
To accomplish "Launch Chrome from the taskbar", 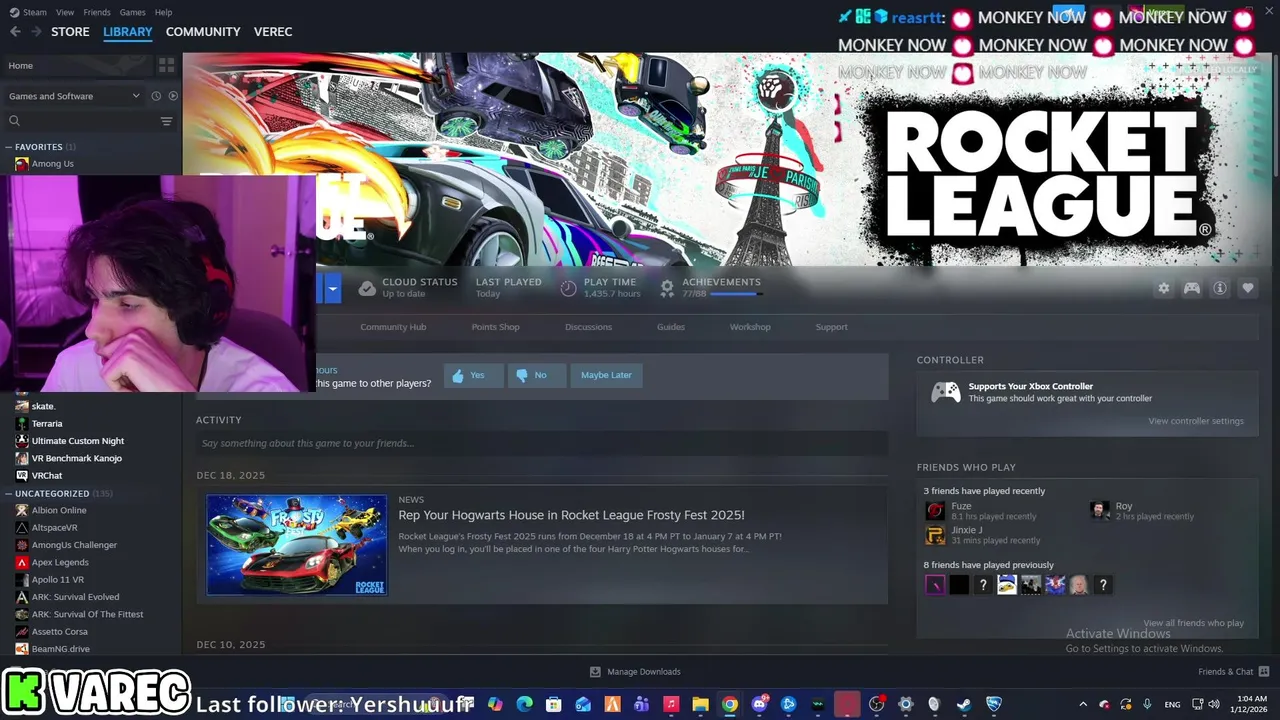I will click(730, 705).
